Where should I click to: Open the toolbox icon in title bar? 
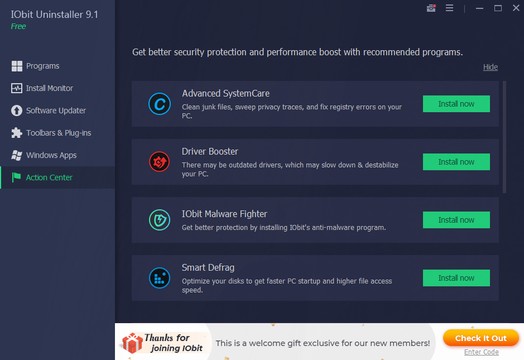pyautogui.click(x=431, y=8)
